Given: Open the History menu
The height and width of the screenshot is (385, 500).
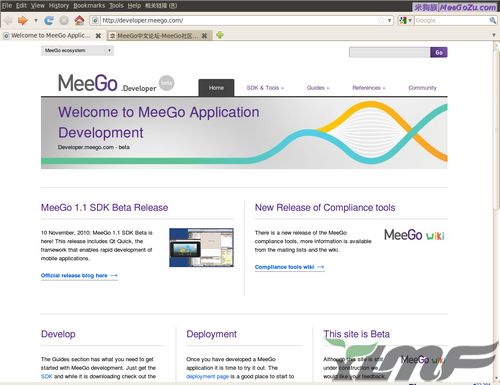Looking at the screenshot, I should tap(59, 6).
